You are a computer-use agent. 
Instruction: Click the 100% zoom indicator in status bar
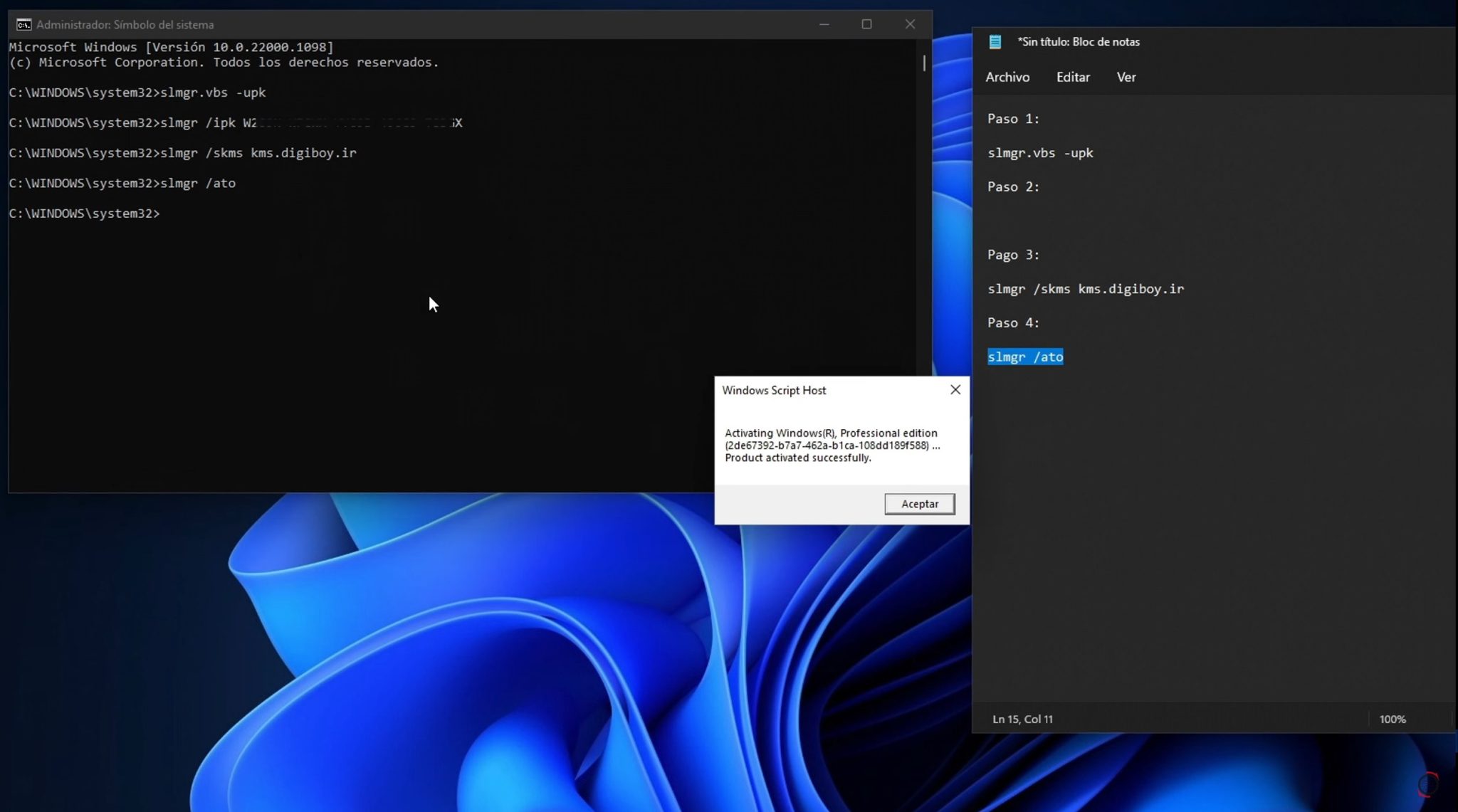pos(1393,719)
